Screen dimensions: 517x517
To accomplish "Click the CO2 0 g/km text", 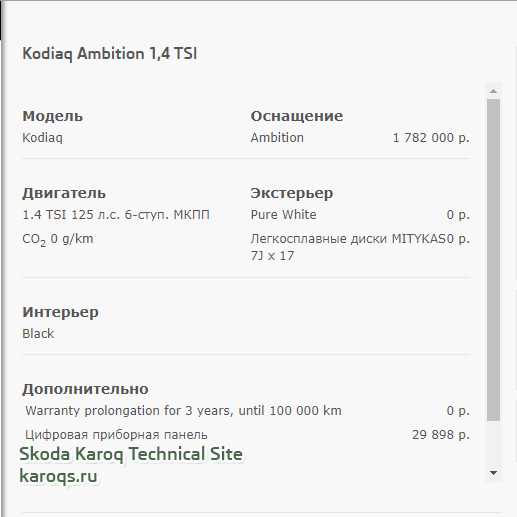I will [58, 239].
